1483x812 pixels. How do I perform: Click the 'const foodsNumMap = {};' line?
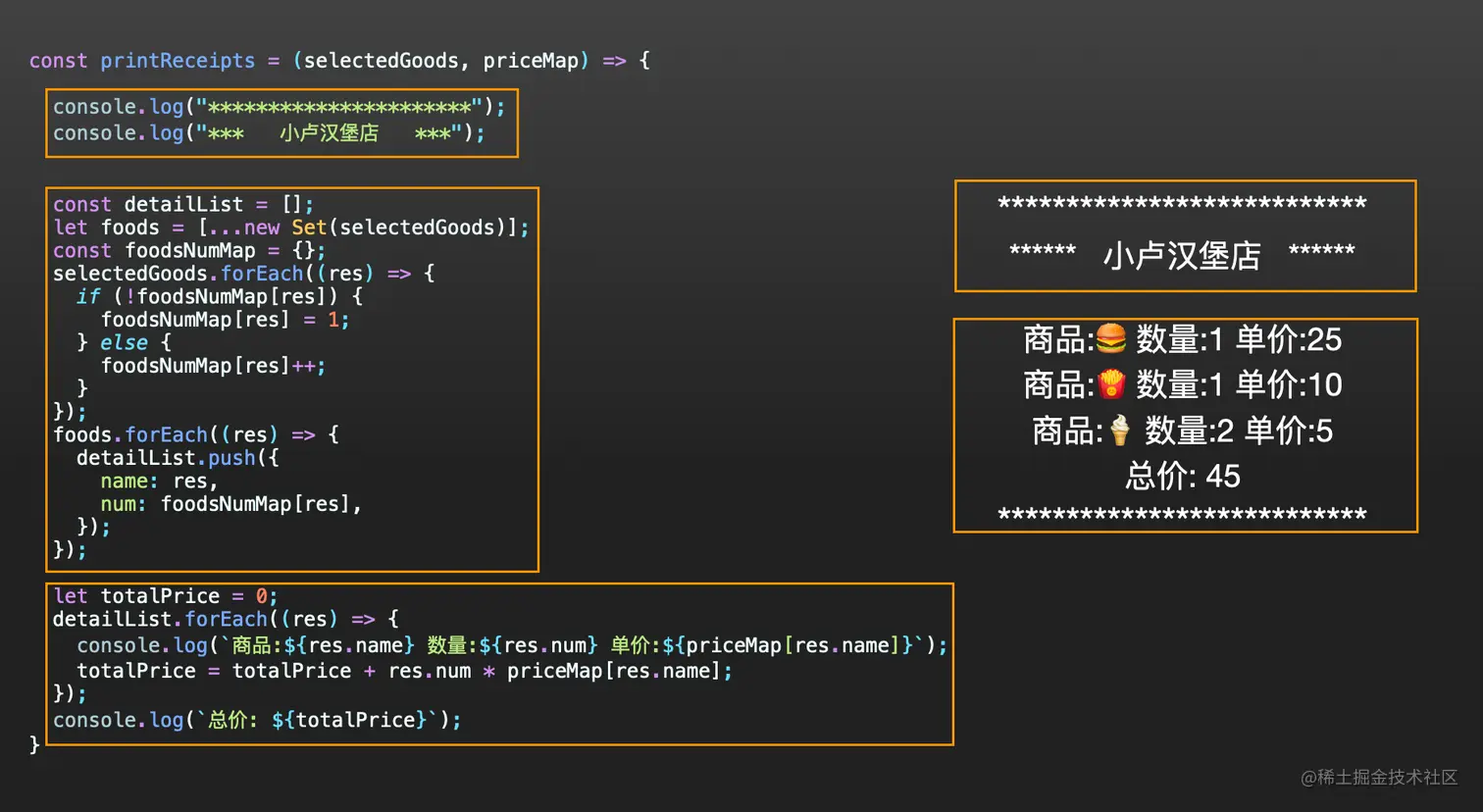click(x=189, y=251)
